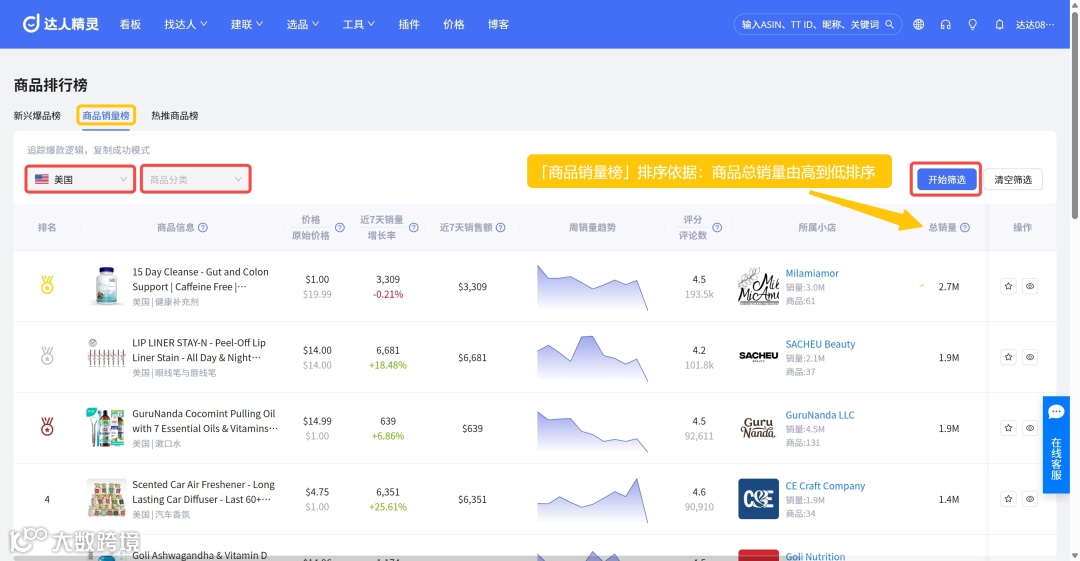The image size is (1080, 561).
Task: Click CE Craft Company shop logo
Action: pos(758,499)
